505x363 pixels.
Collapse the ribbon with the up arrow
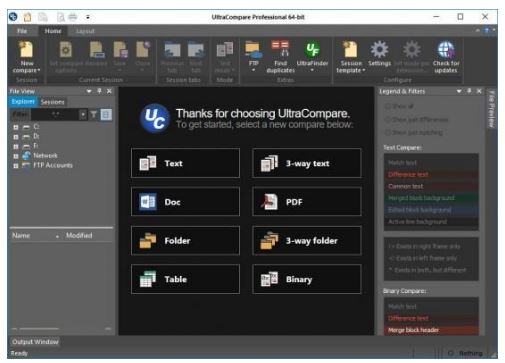click(478, 31)
